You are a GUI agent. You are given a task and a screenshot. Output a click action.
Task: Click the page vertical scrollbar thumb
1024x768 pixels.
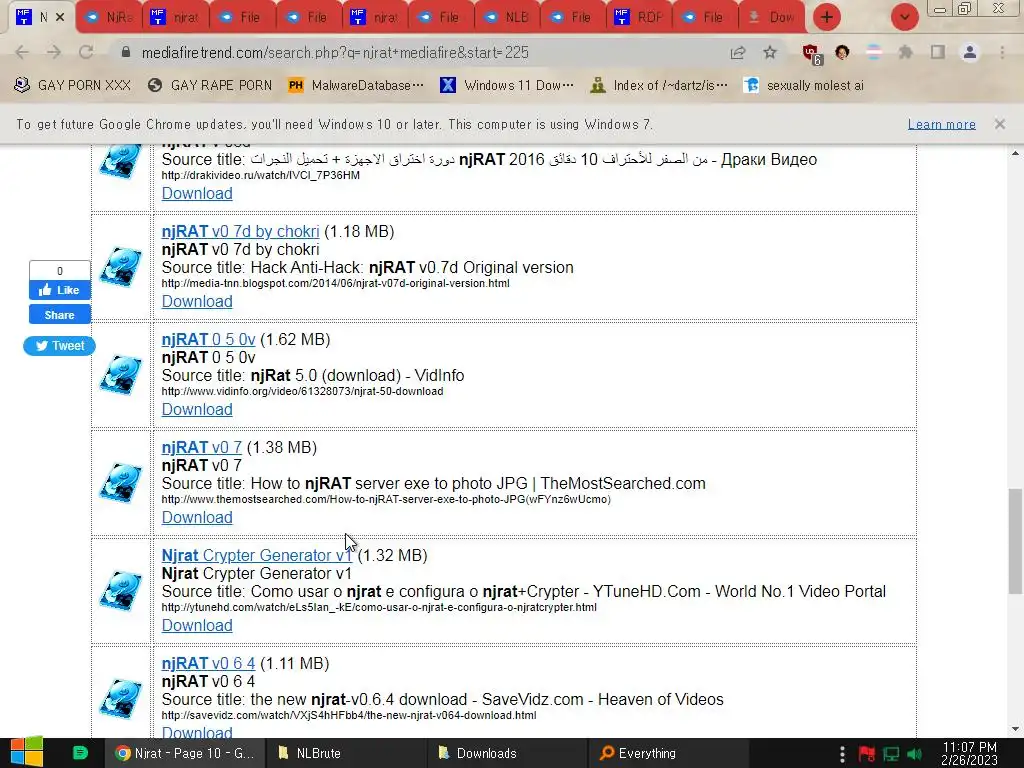[1014, 541]
